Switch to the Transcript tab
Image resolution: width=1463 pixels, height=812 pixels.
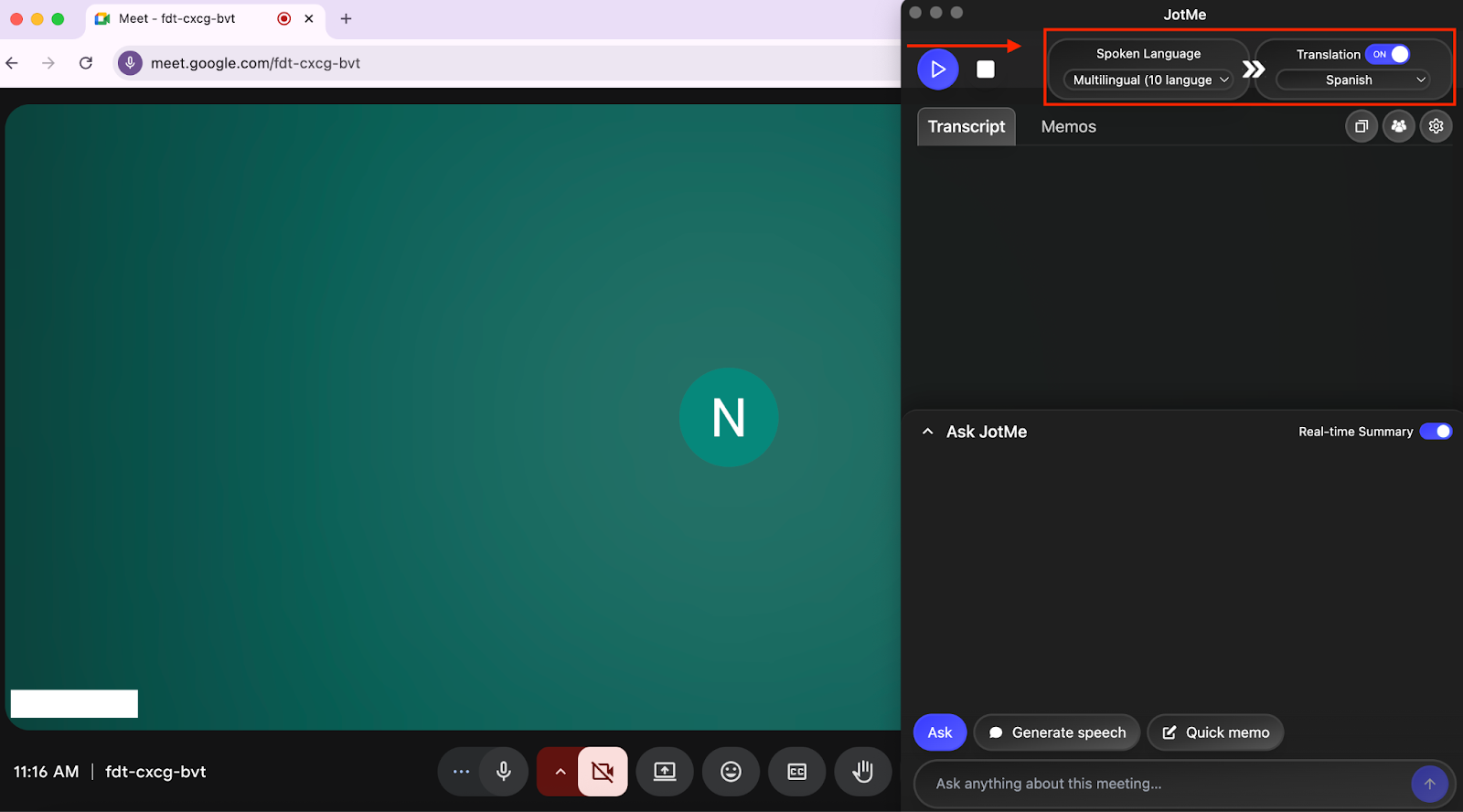[966, 127]
